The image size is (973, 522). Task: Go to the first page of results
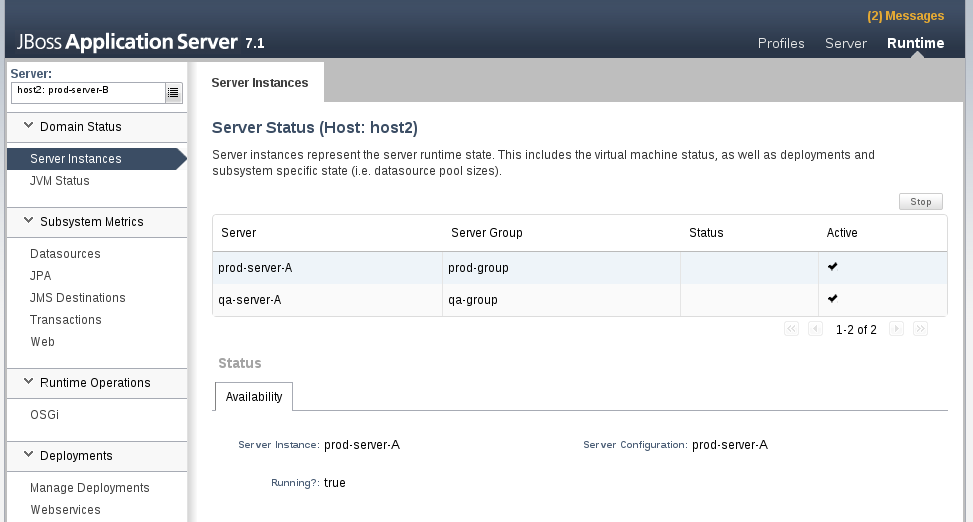point(791,329)
